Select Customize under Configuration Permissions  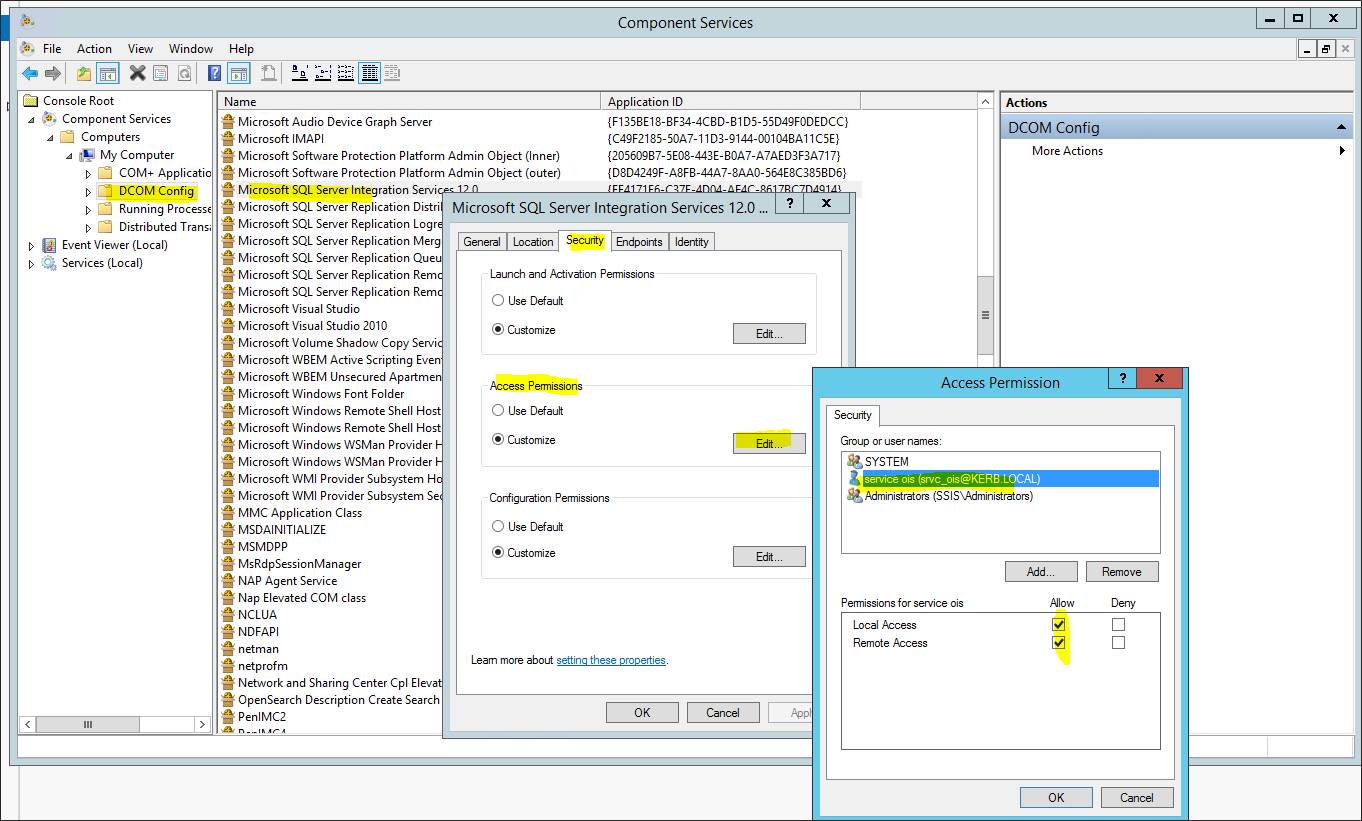click(498, 552)
